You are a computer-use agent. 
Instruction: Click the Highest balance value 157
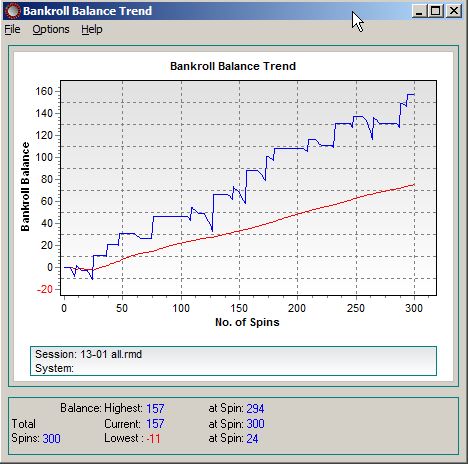pyautogui.click(x=155, y=408)
